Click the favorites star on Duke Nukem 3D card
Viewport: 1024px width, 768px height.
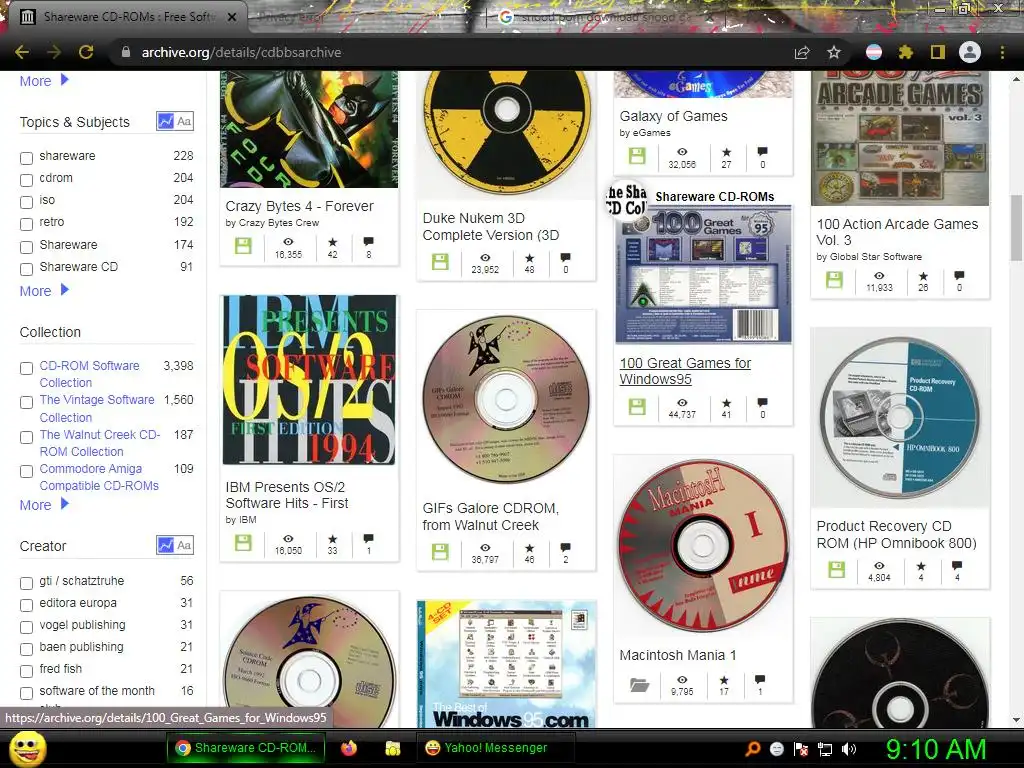529,258
